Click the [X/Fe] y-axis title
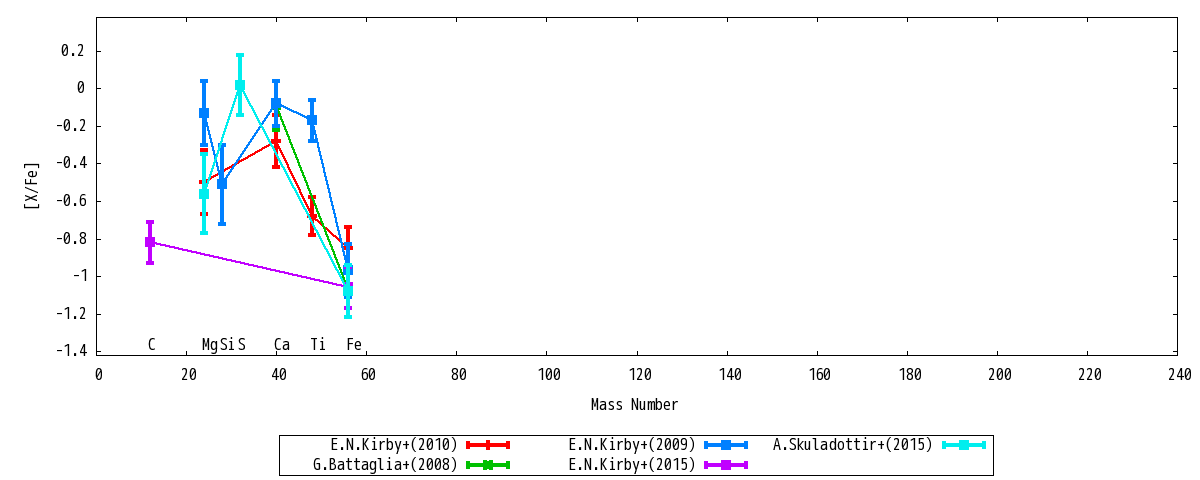This screenshot has height=480, width=1200. [x=31, y=185]
